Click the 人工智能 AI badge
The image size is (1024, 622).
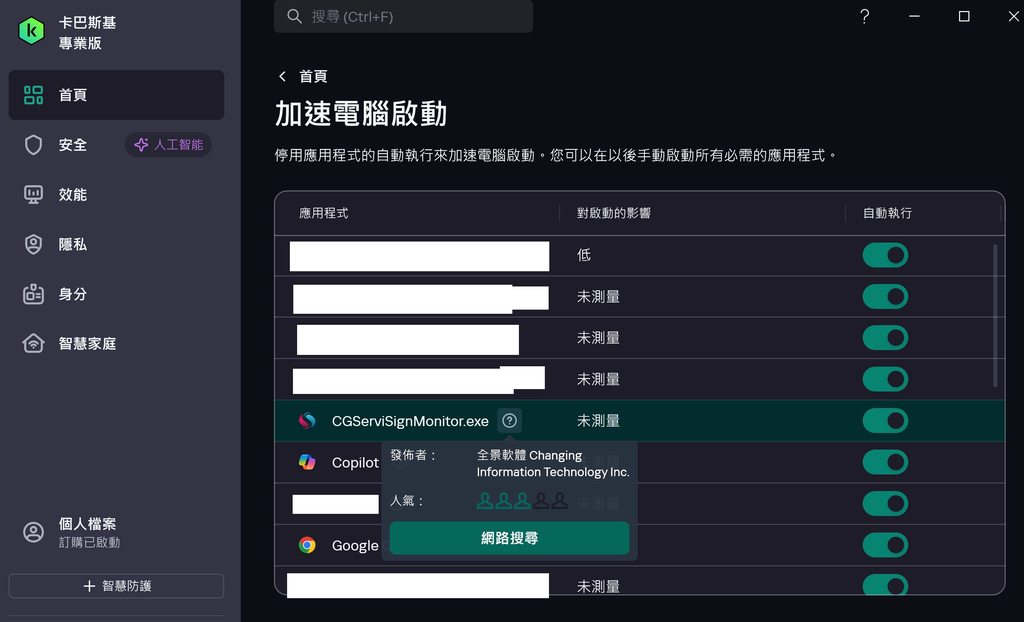168,145
